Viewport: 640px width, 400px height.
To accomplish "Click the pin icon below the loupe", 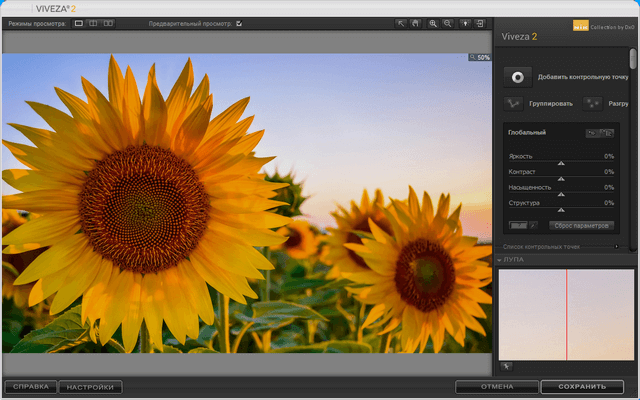I will (x=506, y=367).
